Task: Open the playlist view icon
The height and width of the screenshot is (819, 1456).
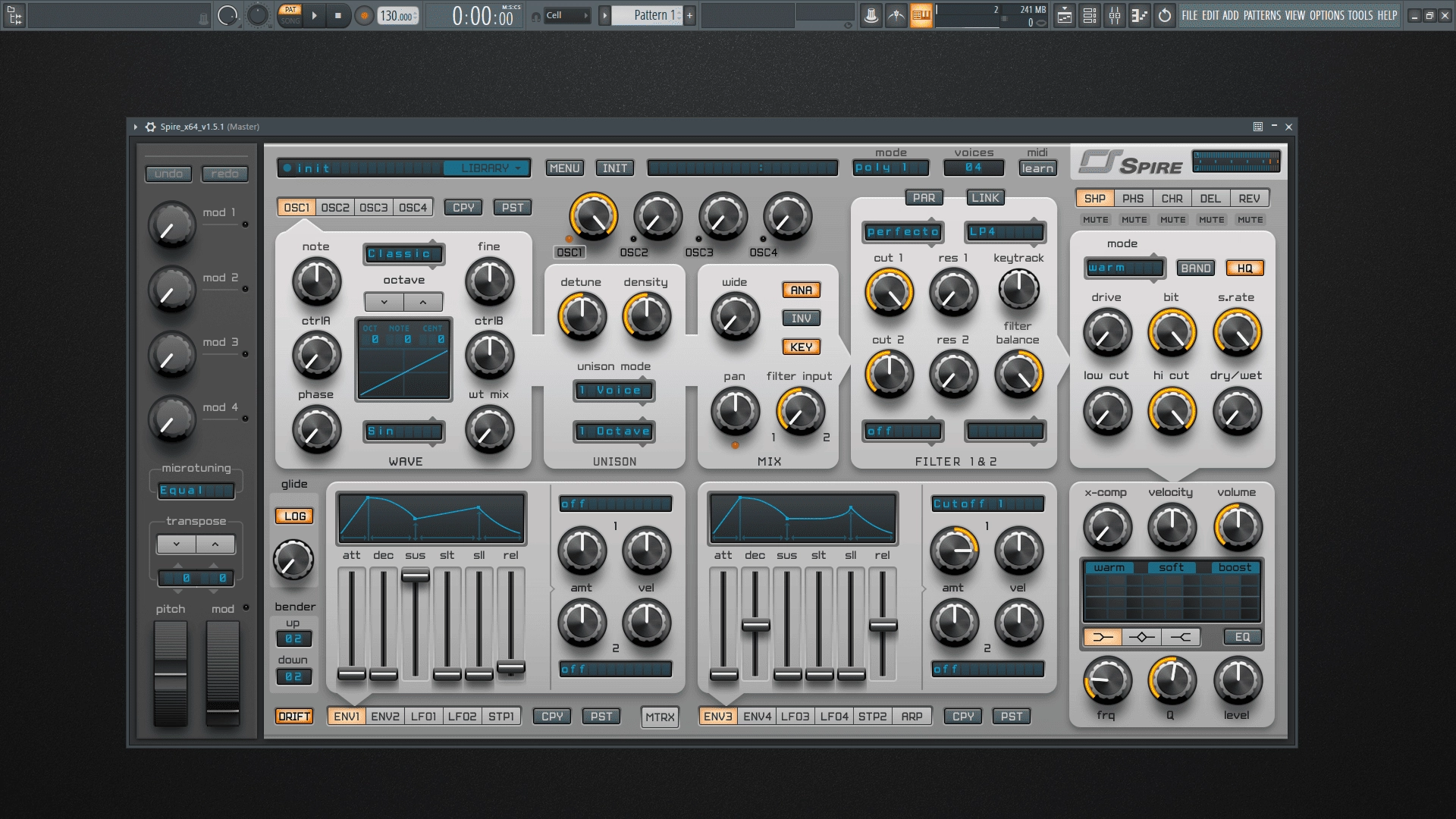Action: [x=1065, y=15]
